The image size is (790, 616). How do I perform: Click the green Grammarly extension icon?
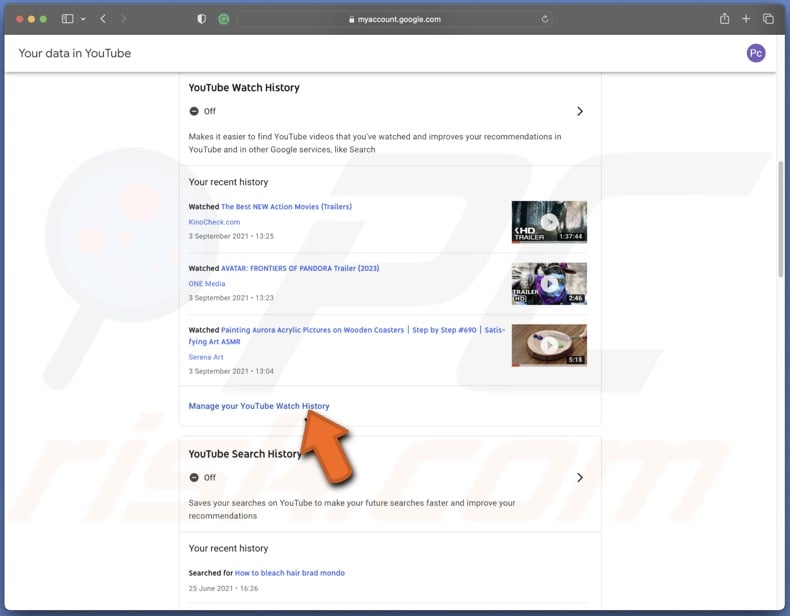(x=224, y=20)
